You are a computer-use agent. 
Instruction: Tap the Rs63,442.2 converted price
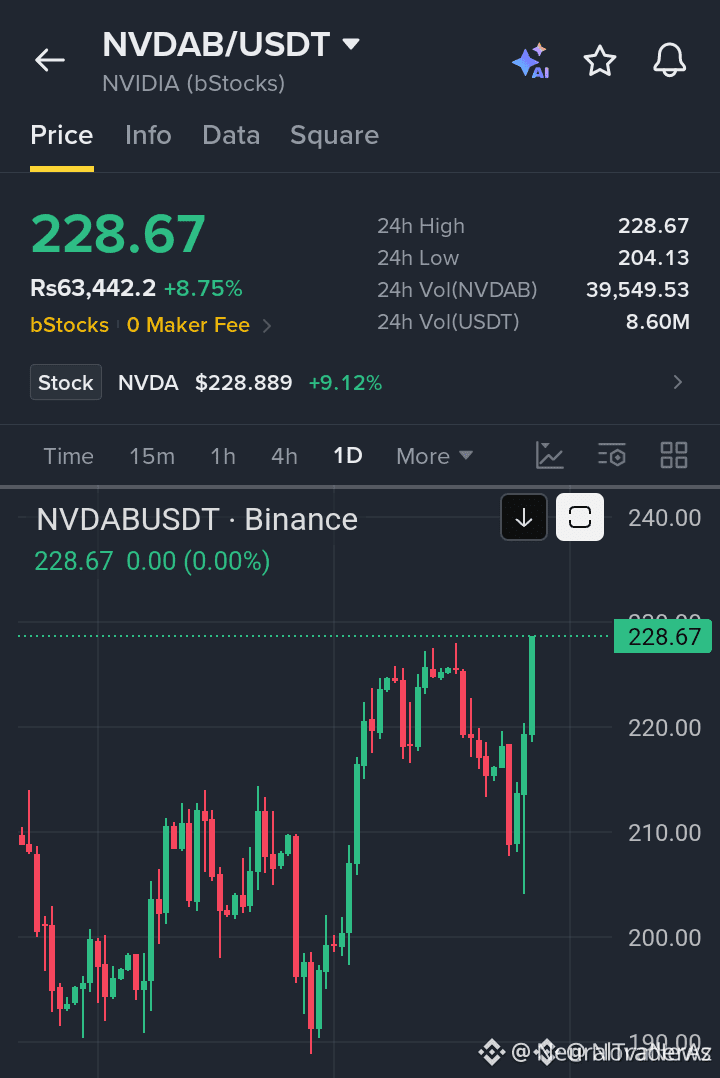coord(93,288)
